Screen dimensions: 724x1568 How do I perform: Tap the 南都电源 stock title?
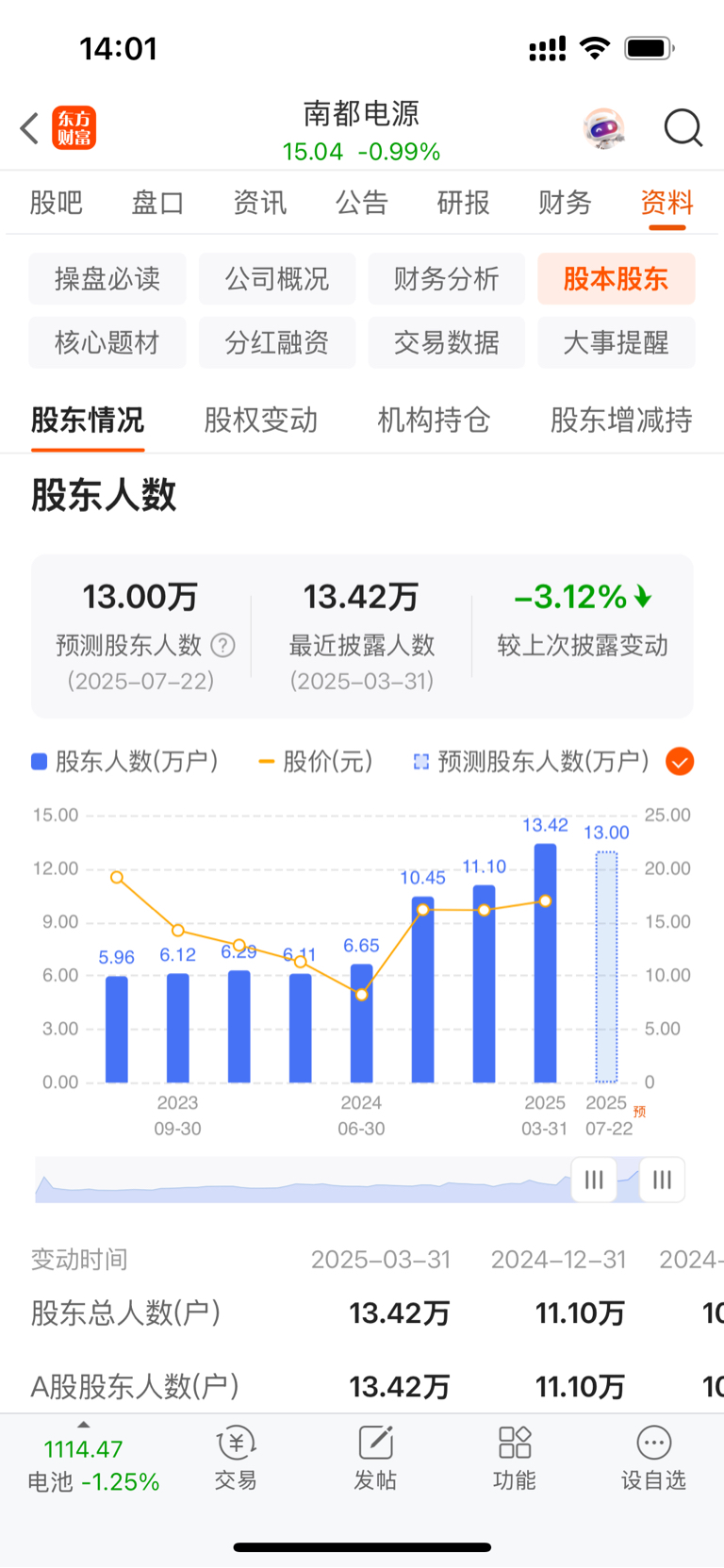(361, 113)
